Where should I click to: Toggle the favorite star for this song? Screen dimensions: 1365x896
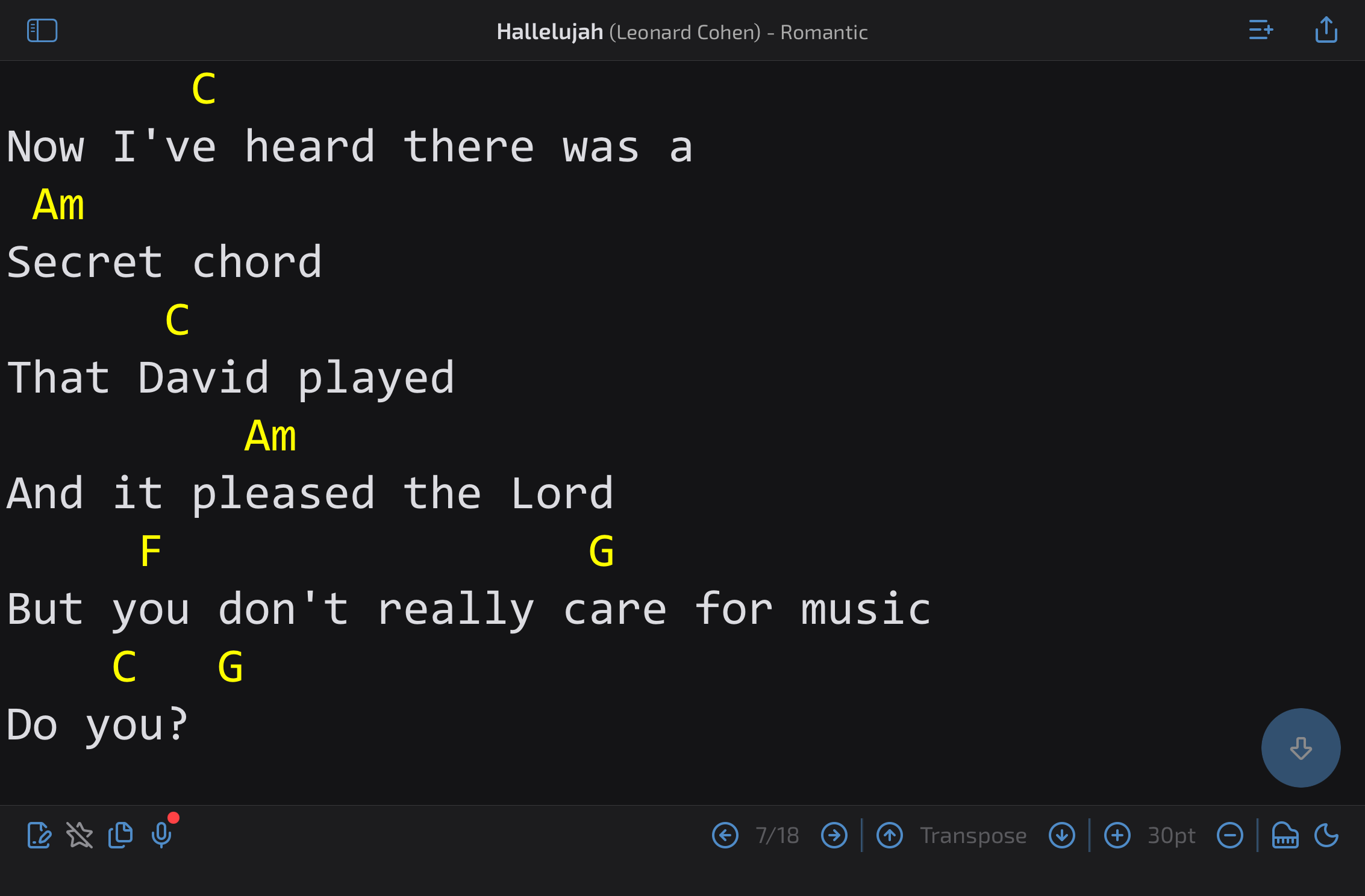coord(80,836)
